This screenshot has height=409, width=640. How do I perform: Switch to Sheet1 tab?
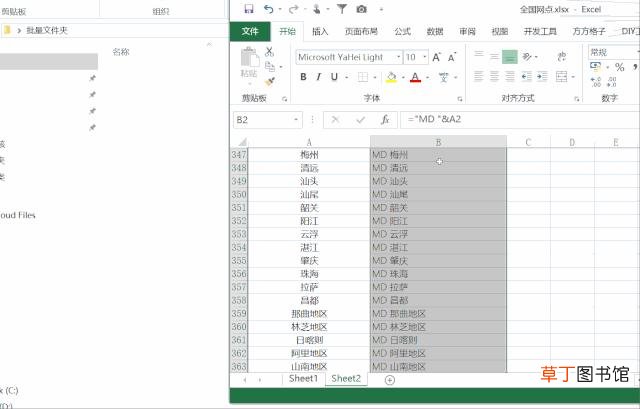pyautogui.click(x=303, y=379)
